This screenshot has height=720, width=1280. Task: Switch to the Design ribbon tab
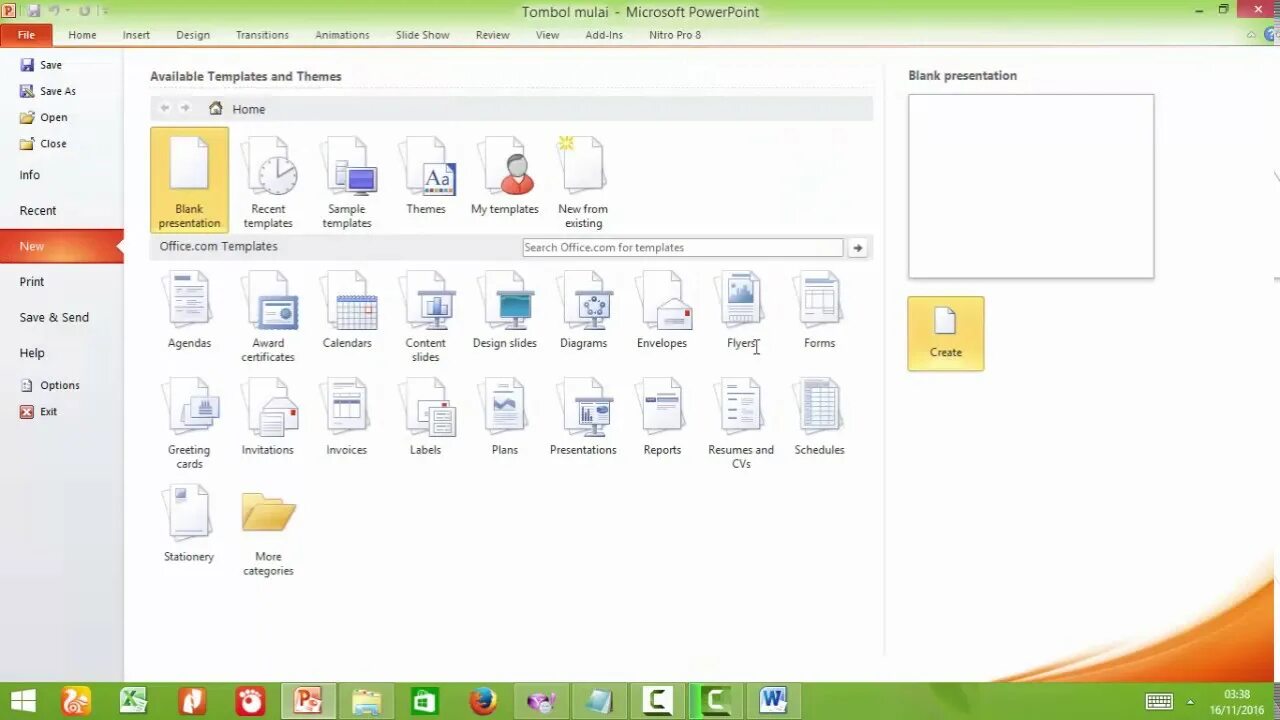tap(193, 35)
